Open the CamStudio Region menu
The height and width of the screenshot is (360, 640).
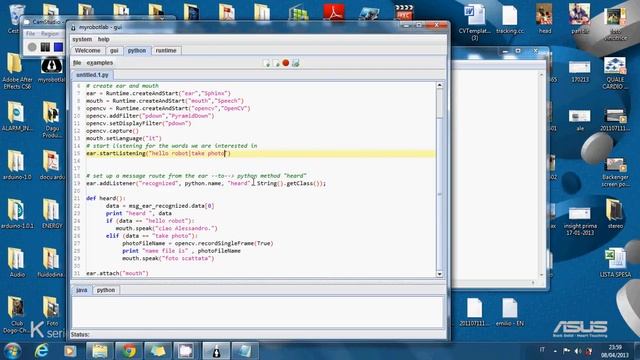point(50,34)
